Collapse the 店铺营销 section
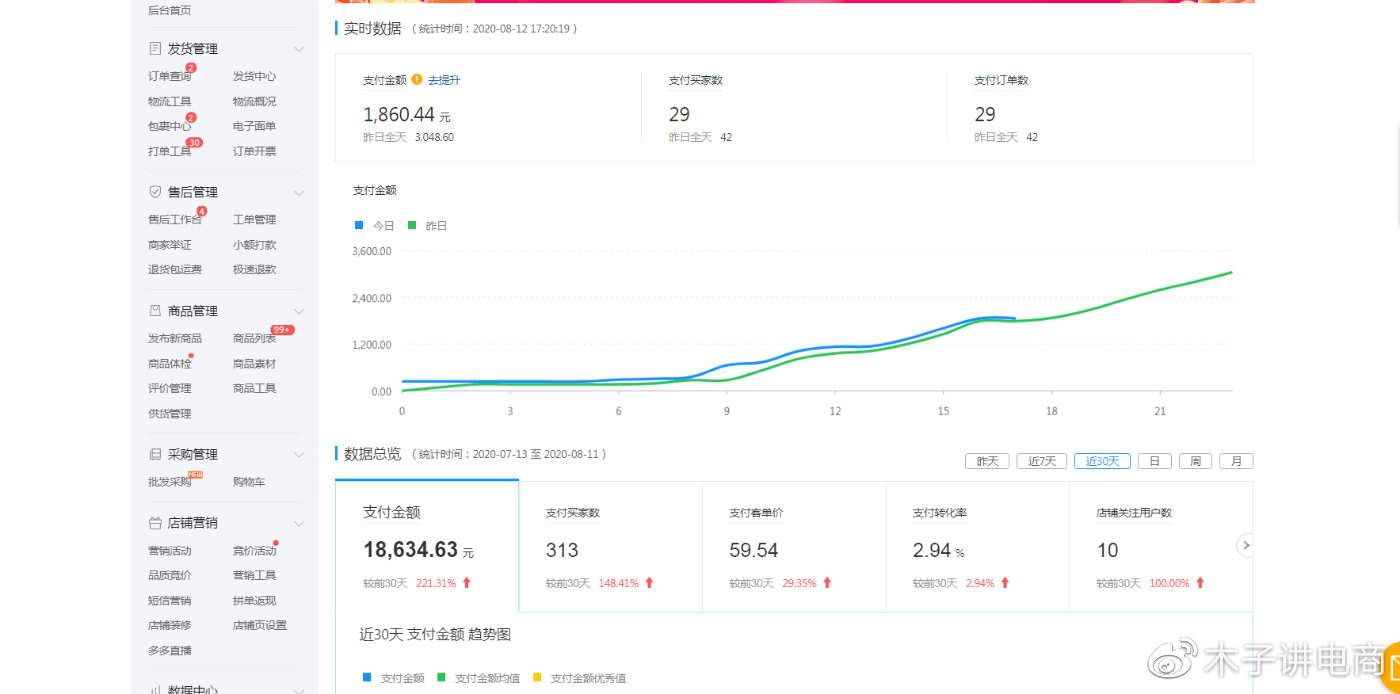Image resolution: width=1400 pixels, height=694 pixels. 298,522
